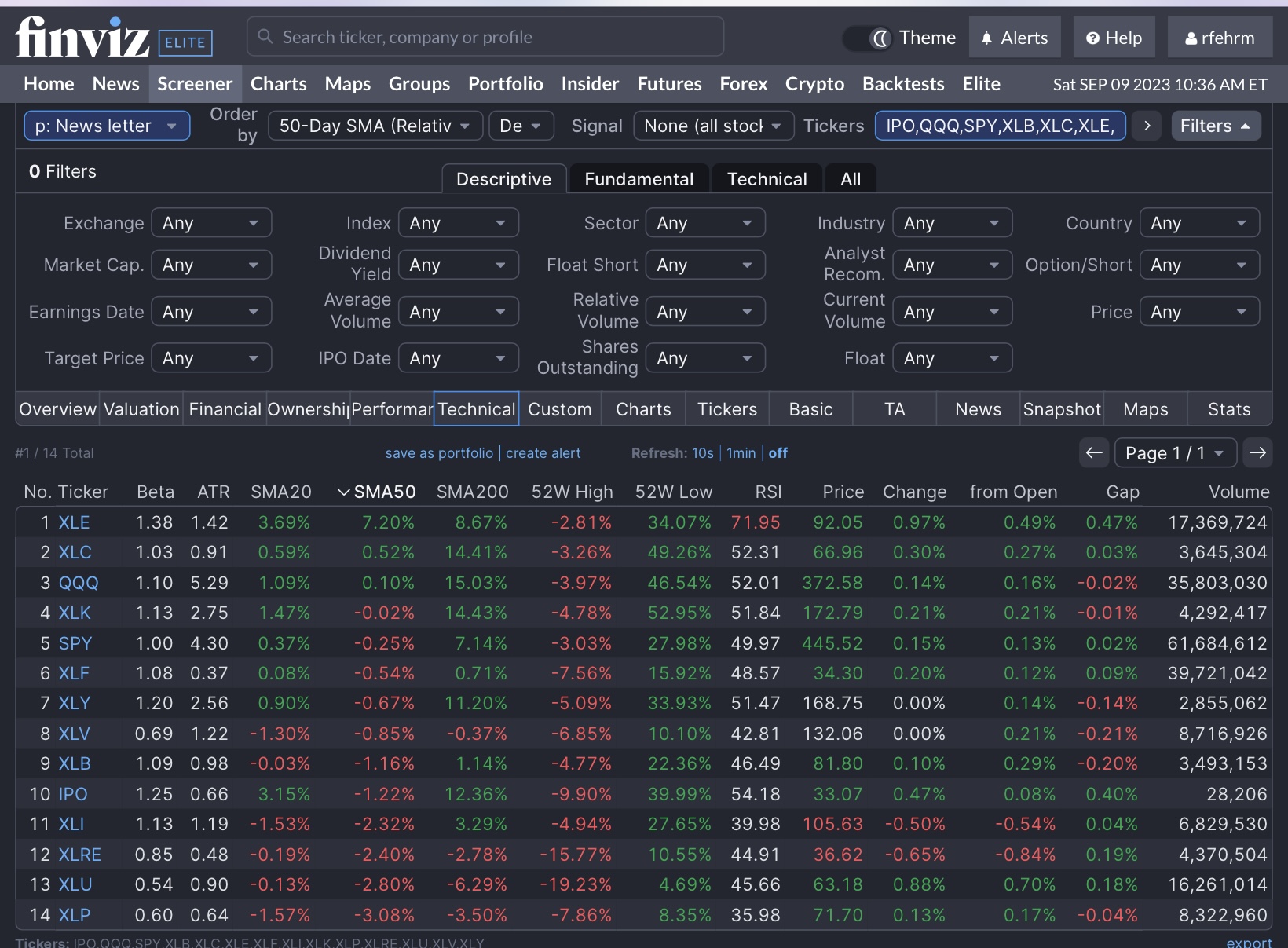Switch to Stats view tab
Screen dimensions: 1288x948
click(1229, 409)
